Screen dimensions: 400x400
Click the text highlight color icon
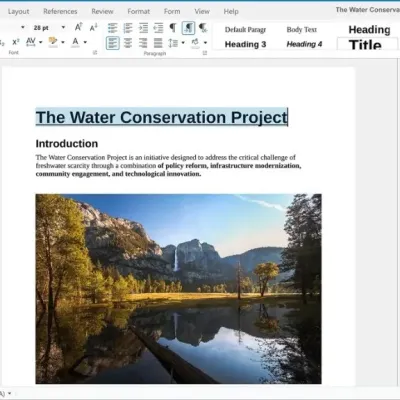(53, 42)
